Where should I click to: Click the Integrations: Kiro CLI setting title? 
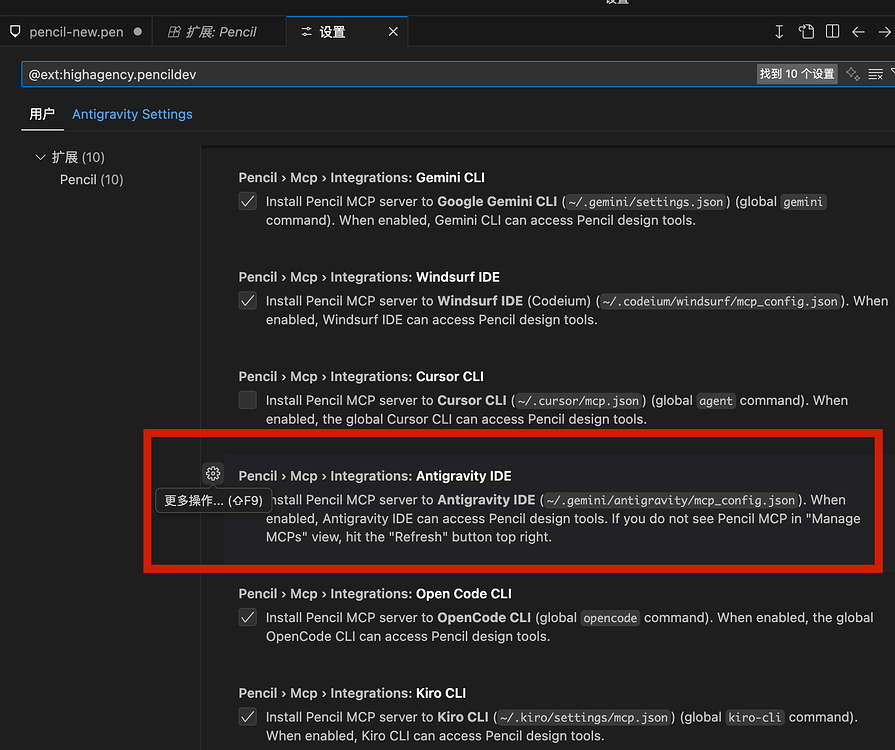[x=352, y=693]
